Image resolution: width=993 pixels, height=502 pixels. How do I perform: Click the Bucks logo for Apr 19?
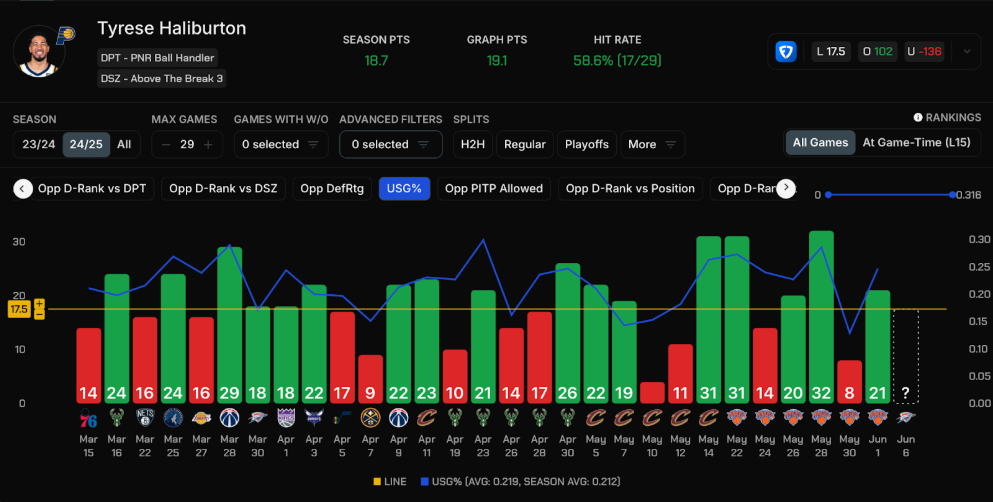pos(455,418)
